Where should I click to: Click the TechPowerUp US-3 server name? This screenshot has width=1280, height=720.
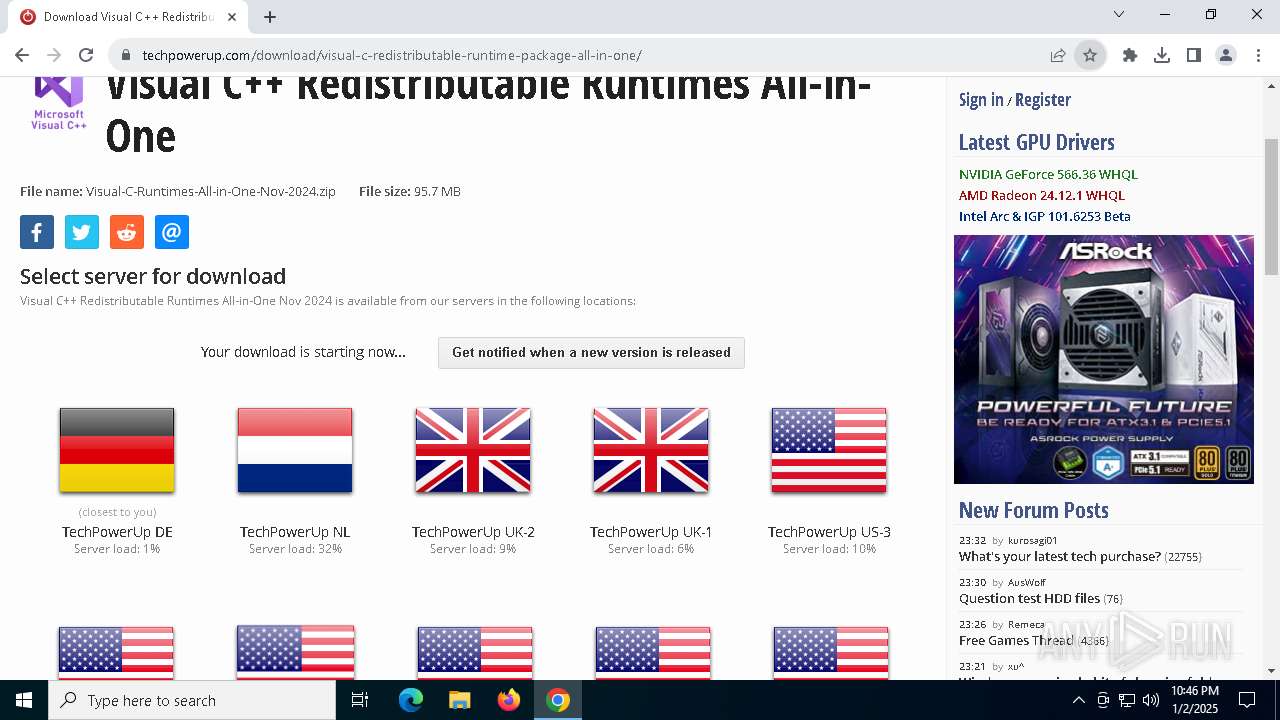pos(829,532)
